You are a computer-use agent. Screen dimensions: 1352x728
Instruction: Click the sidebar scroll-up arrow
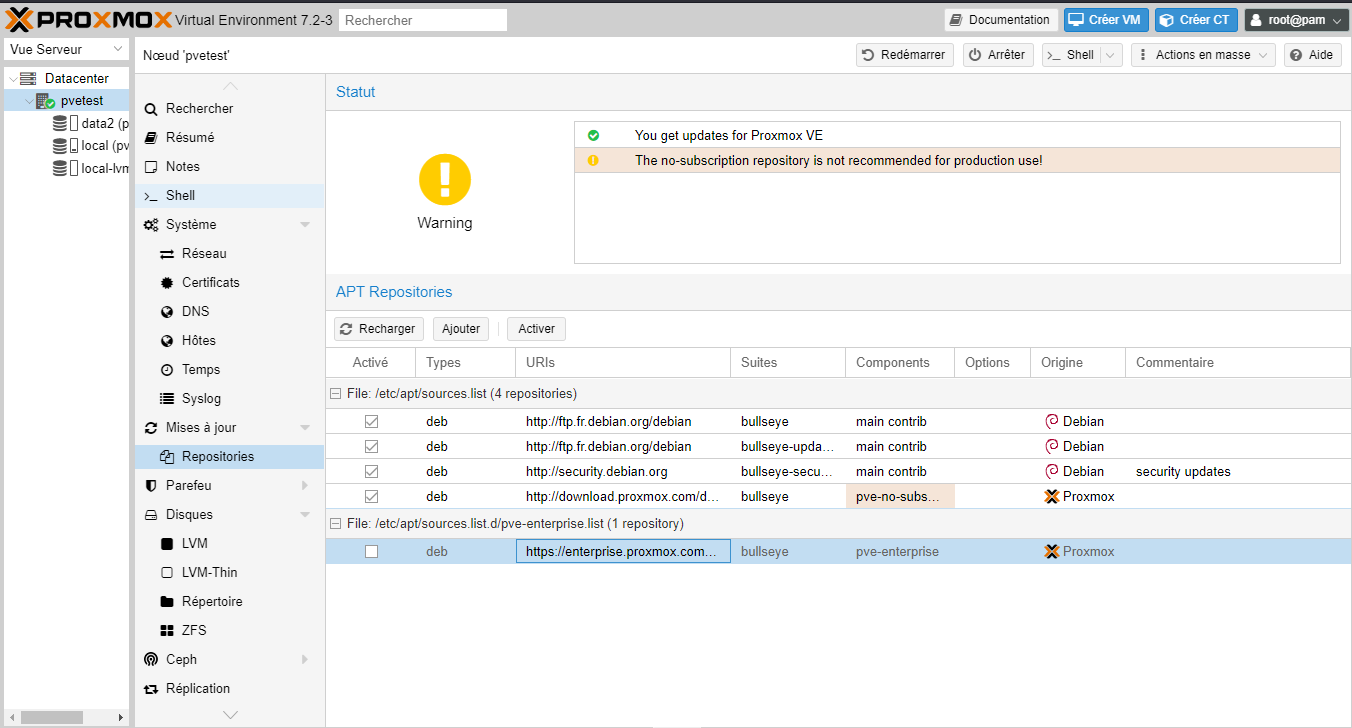coord(230,86)
